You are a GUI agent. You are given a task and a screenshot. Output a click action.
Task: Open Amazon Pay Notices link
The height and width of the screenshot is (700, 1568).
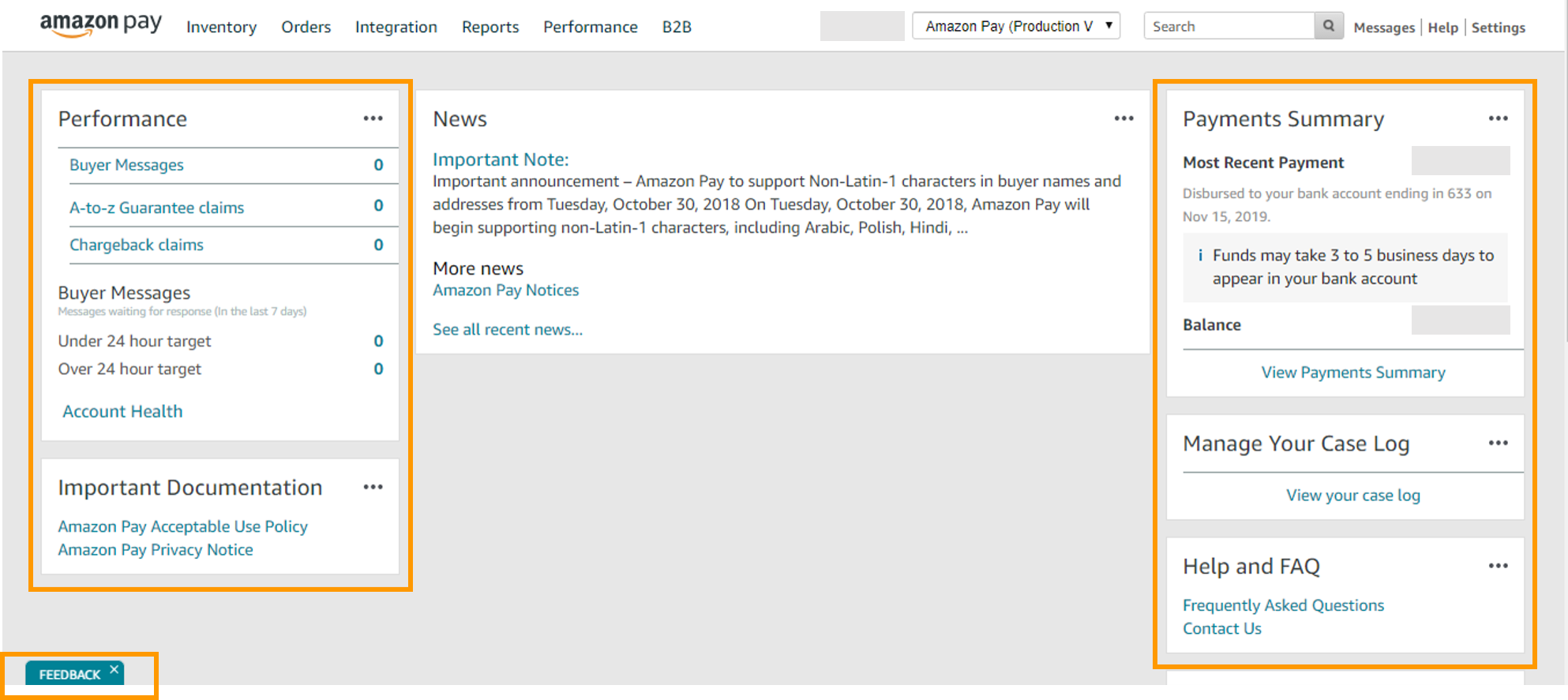[x=505, y=290]
